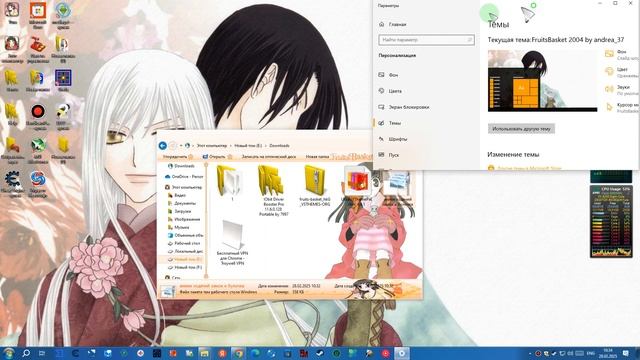Click current theme preview thumbnail
This screenshot has height=360, width=640.
(542, 81)
